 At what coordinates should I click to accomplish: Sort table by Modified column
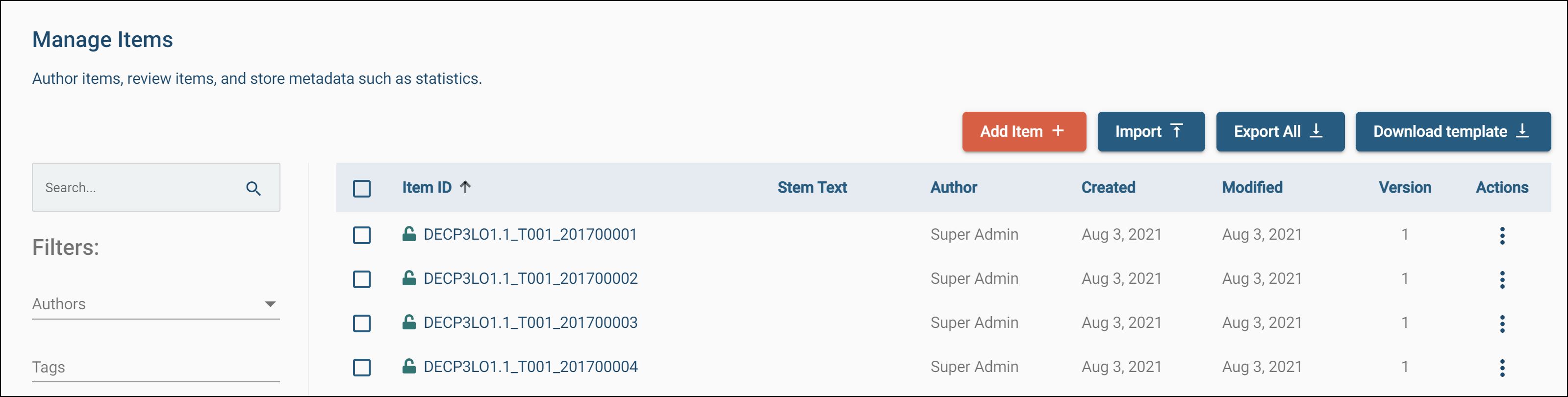[x=1251, y=188]
